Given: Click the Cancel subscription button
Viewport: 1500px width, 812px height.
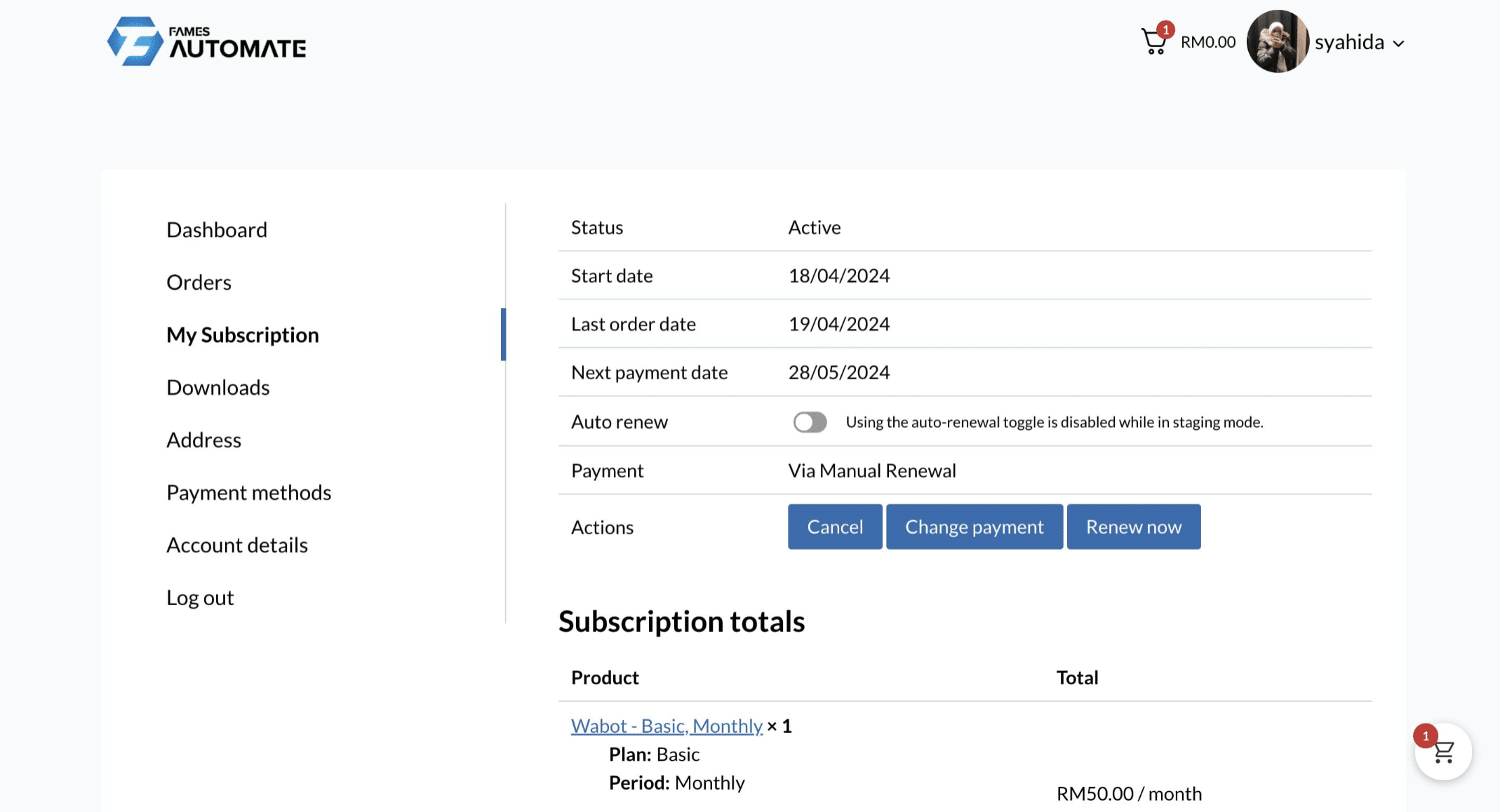Looking at the screenshot, I should click(x=835, y=527).
